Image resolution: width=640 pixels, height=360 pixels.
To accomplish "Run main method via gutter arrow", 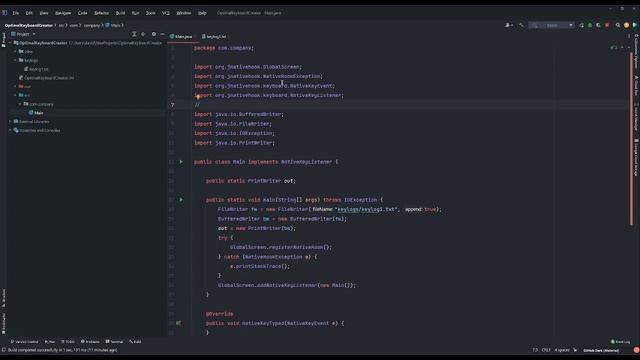I will [181, 200].
